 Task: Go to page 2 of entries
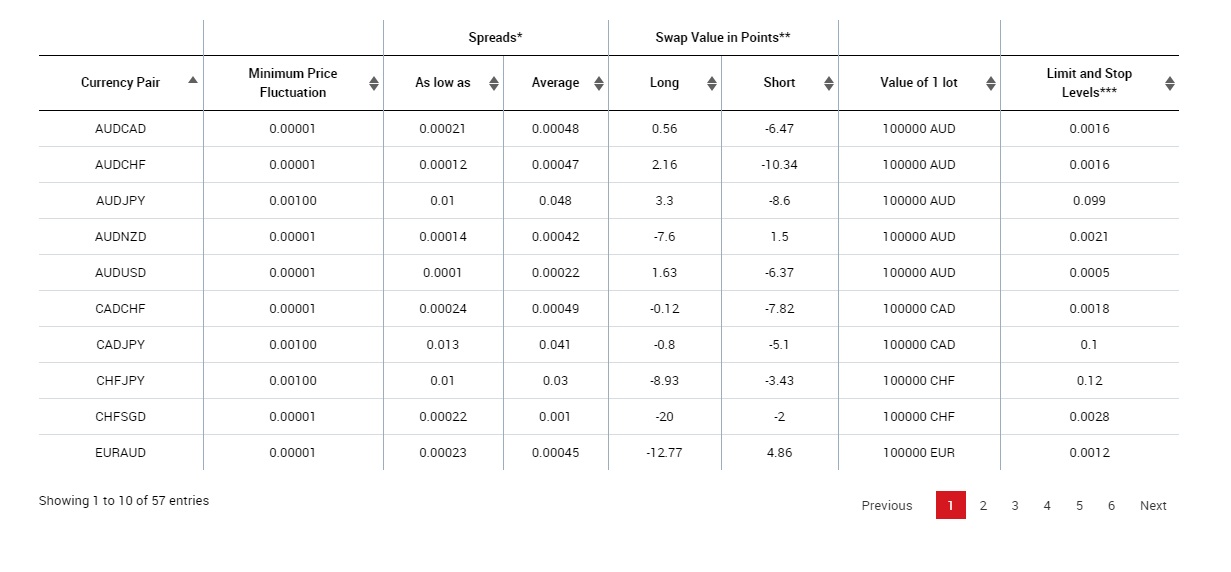(983, 506)
